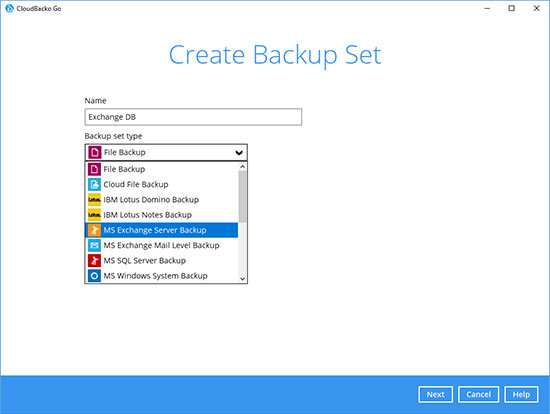
Task: Choose Cloud File Backup option
Action: pyautogui.click(x=161, y=185)
